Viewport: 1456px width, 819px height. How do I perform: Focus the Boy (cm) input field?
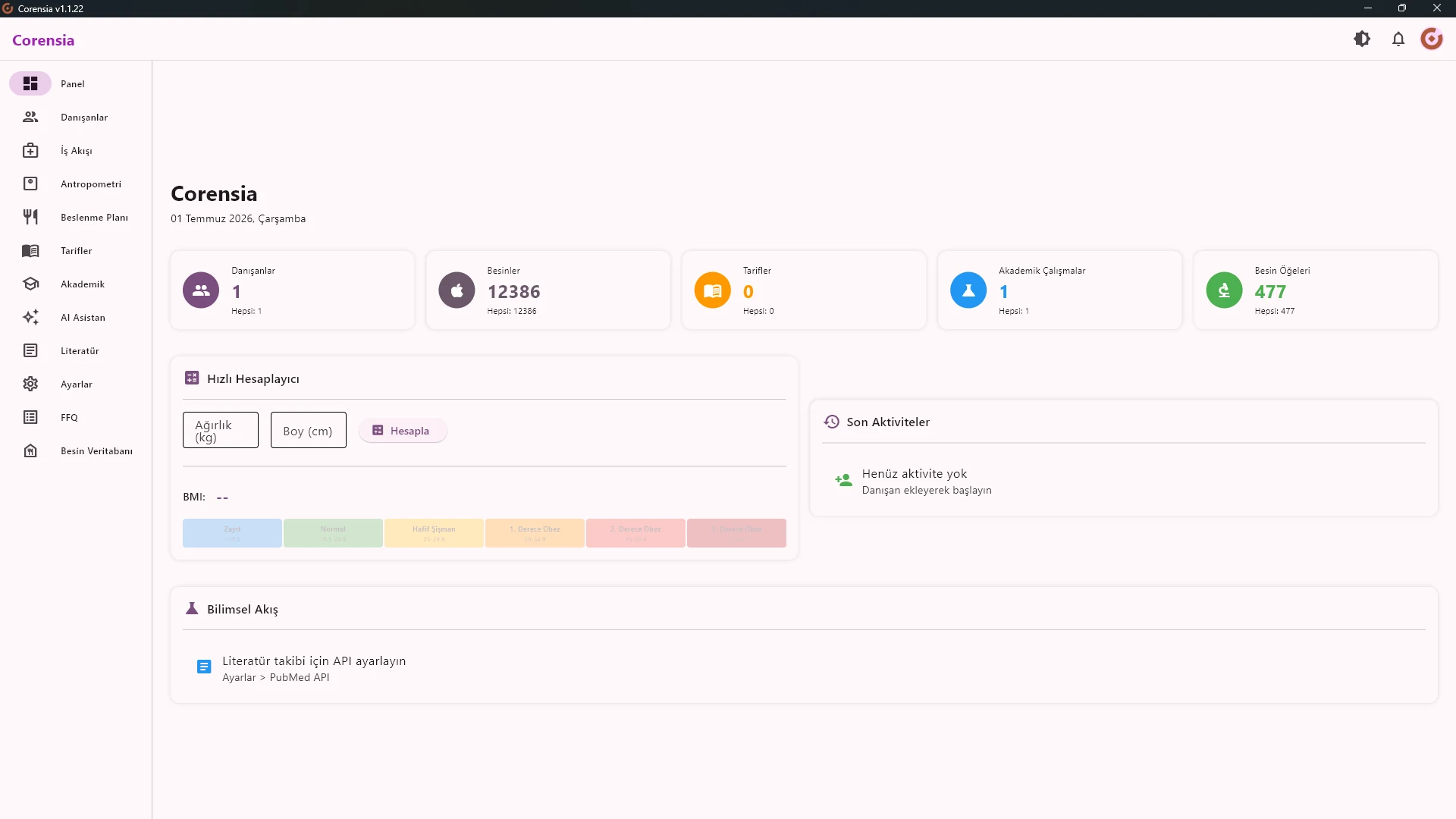coord(309,430)
